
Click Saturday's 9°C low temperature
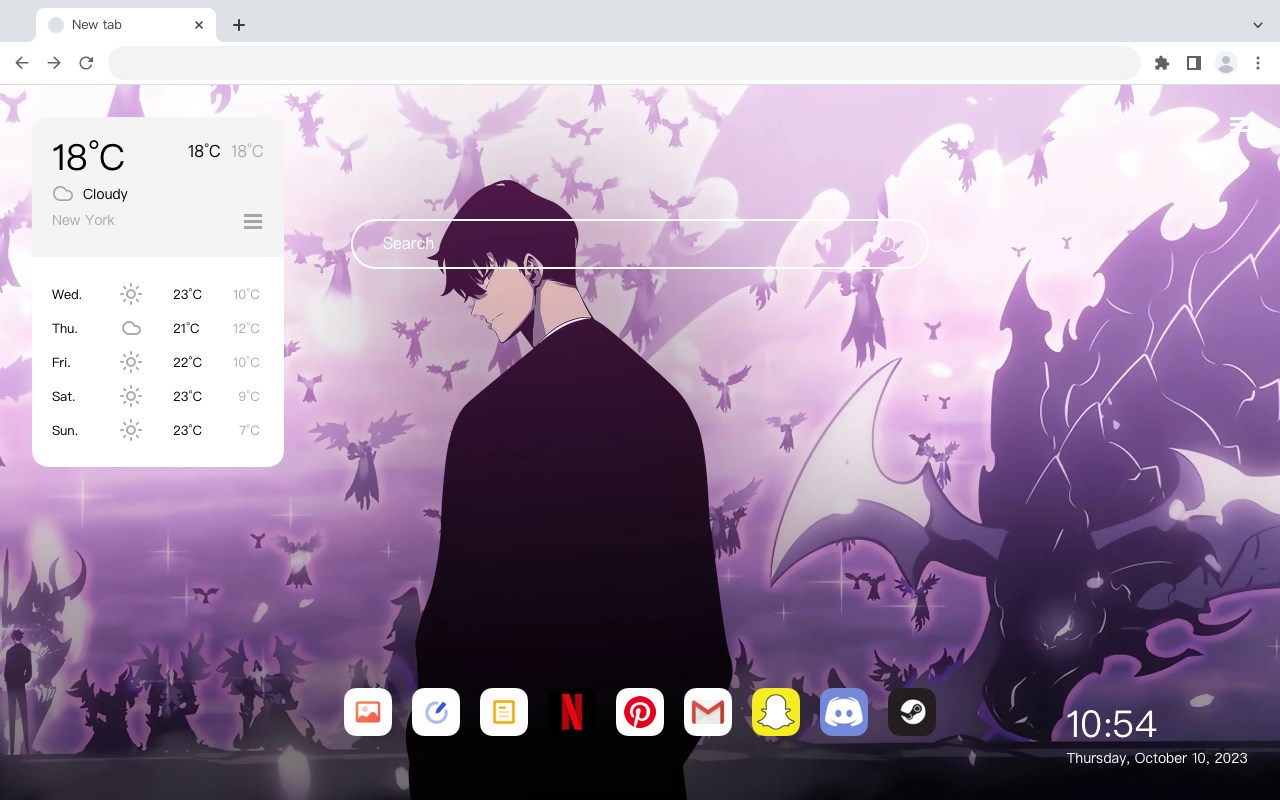tap(249, 396)
